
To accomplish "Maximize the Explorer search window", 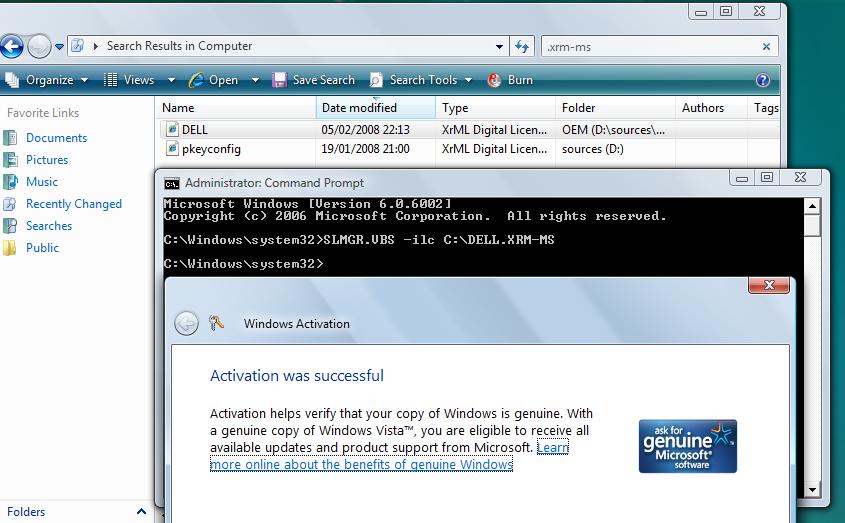I will (x=726, y=11).
